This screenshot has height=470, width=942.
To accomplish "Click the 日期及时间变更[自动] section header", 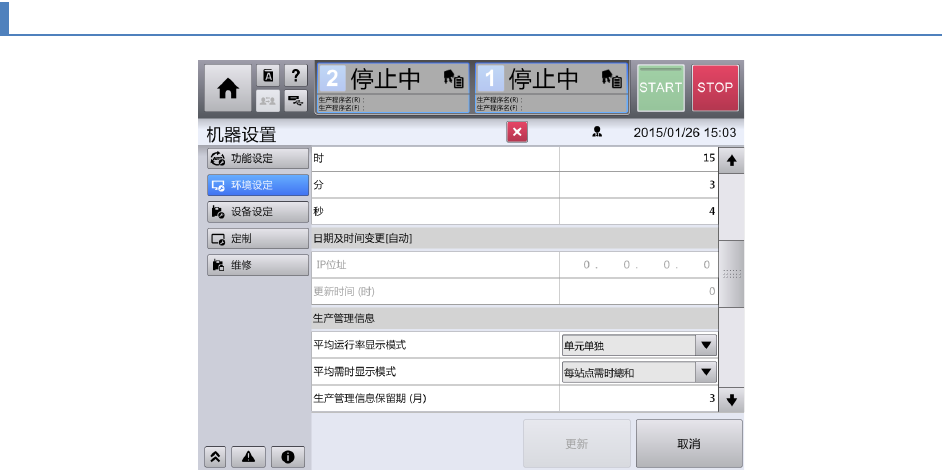I will [x=515, y=238].
